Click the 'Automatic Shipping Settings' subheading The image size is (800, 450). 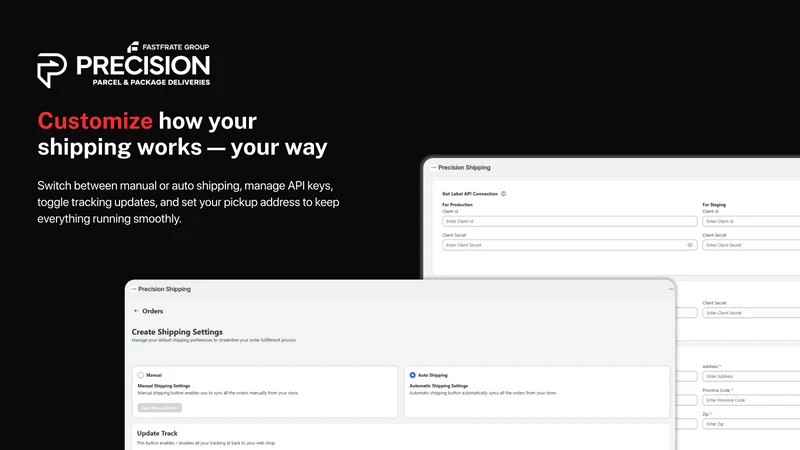point(439,386)
